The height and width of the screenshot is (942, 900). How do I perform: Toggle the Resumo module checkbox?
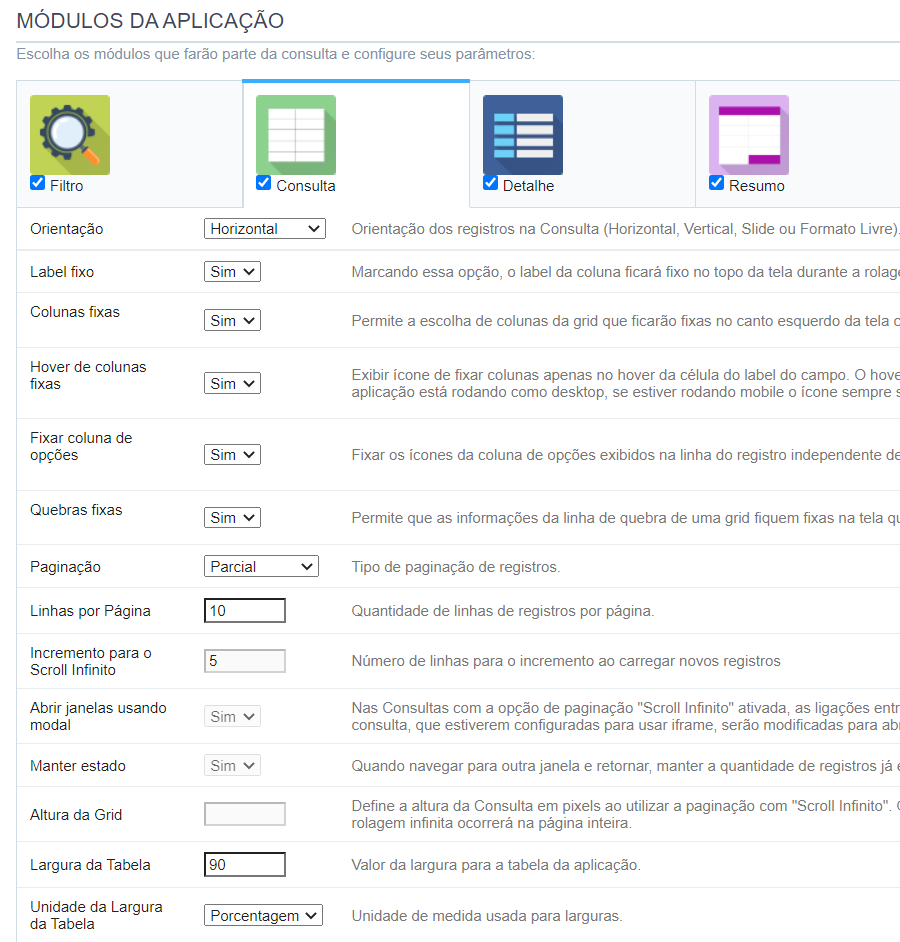tap(716, 183)
